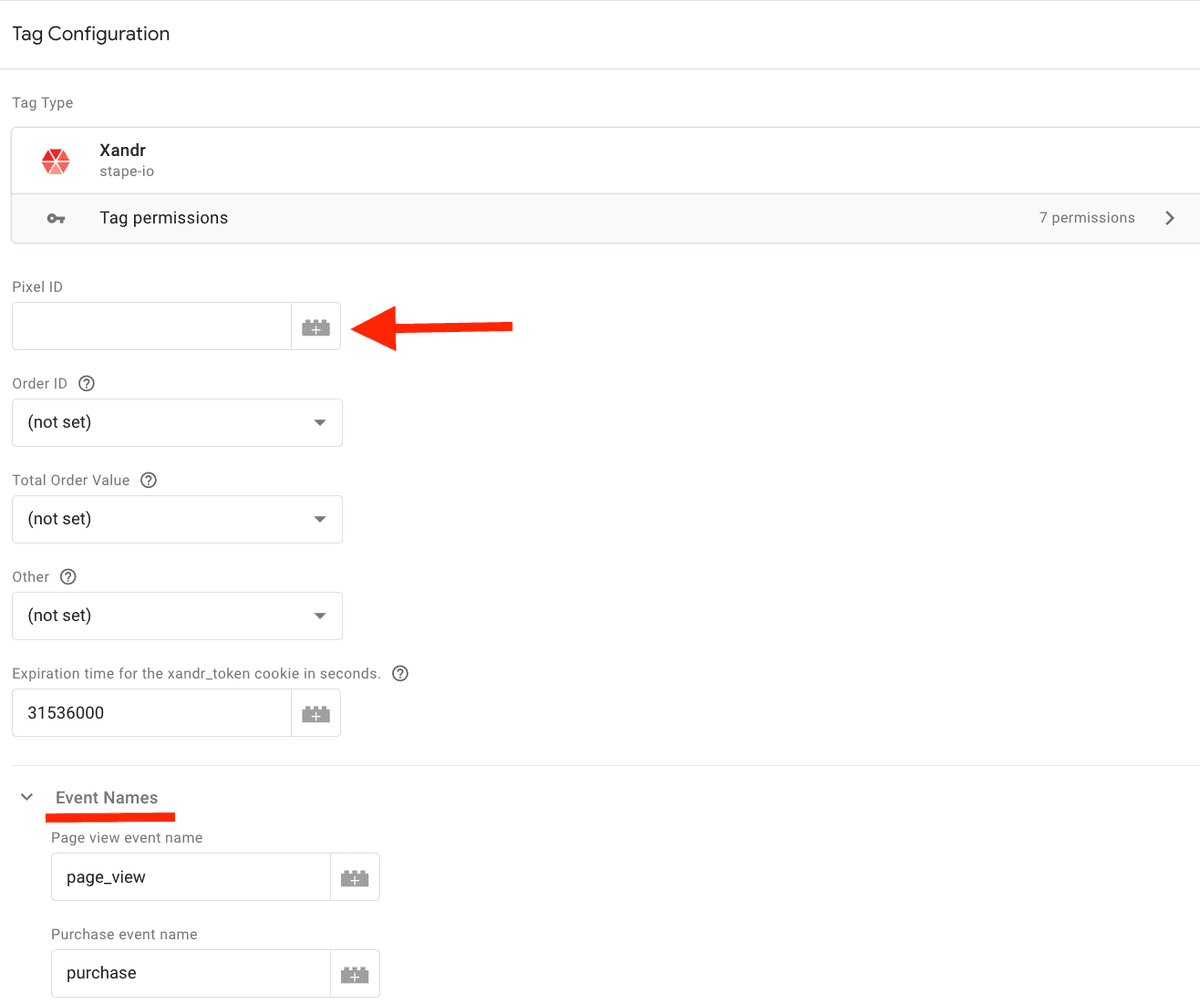This screenshot has width=1200, height=1005.
Task: Open the variable picker for Pixel ID
Action: click(x=316, y=326)
